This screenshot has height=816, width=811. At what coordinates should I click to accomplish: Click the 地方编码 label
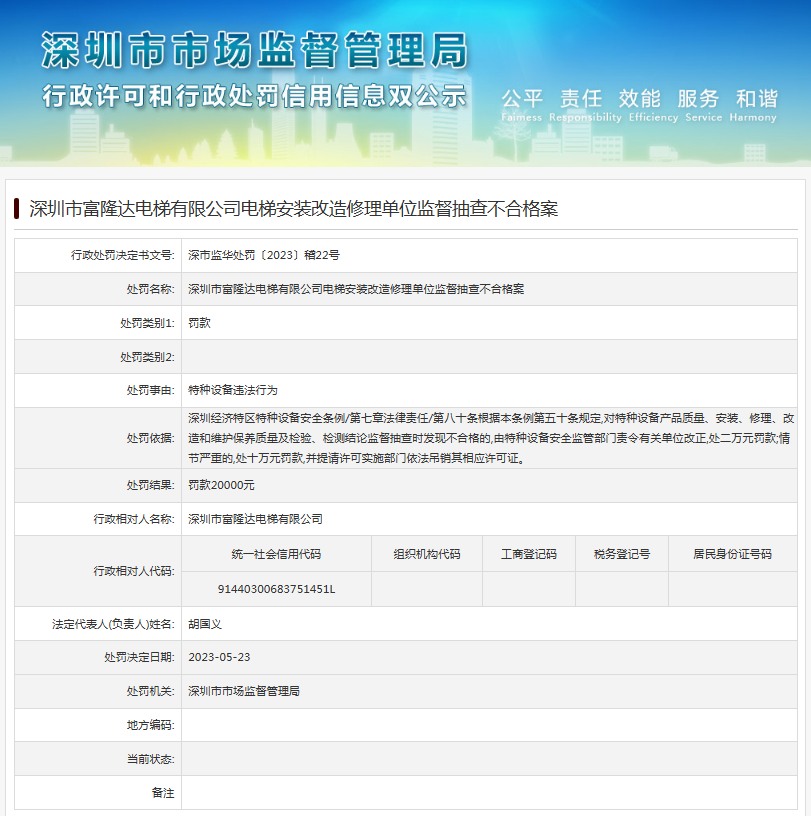pos(150,724)
